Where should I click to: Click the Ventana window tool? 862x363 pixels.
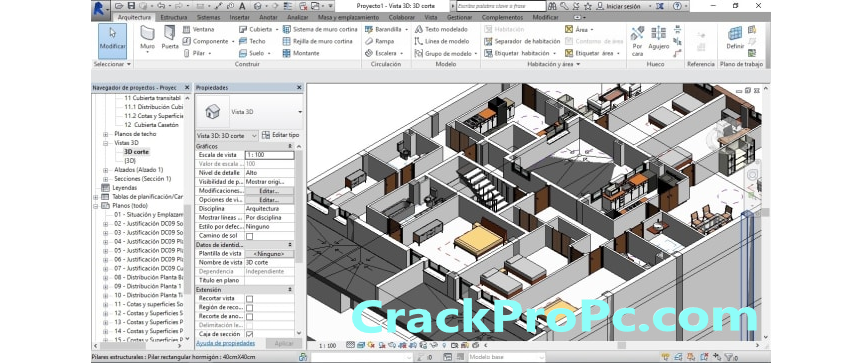pyautogui.click(x=198, y=29)
